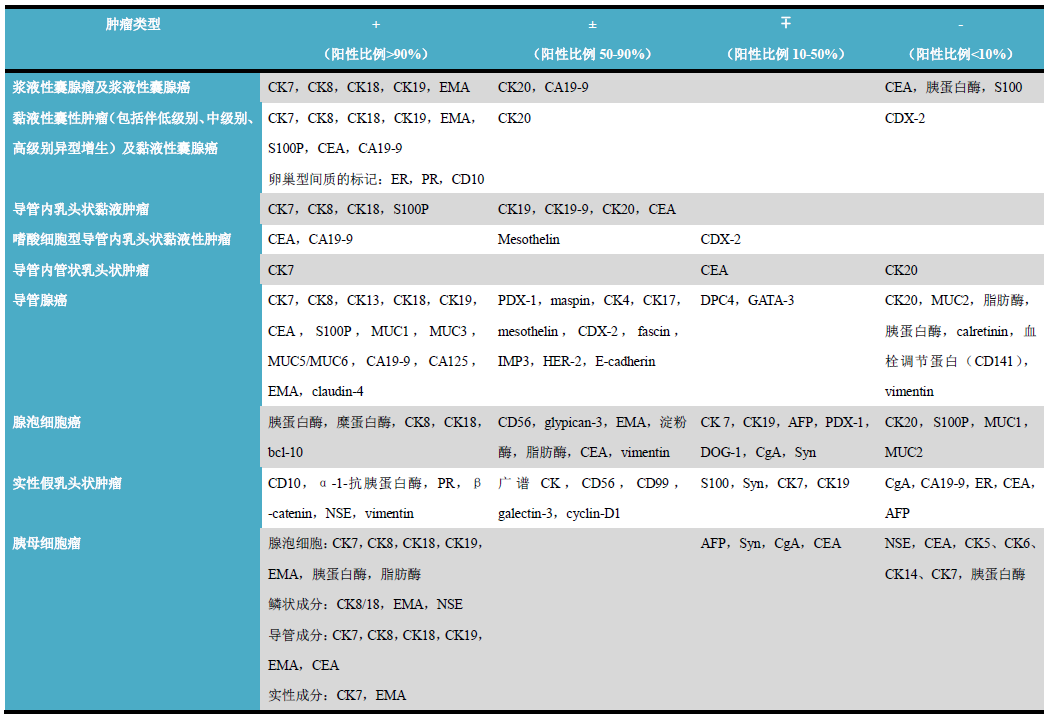
Task: Select the 实性假乳头状肿瘤 row label
Action: (67, 483)
